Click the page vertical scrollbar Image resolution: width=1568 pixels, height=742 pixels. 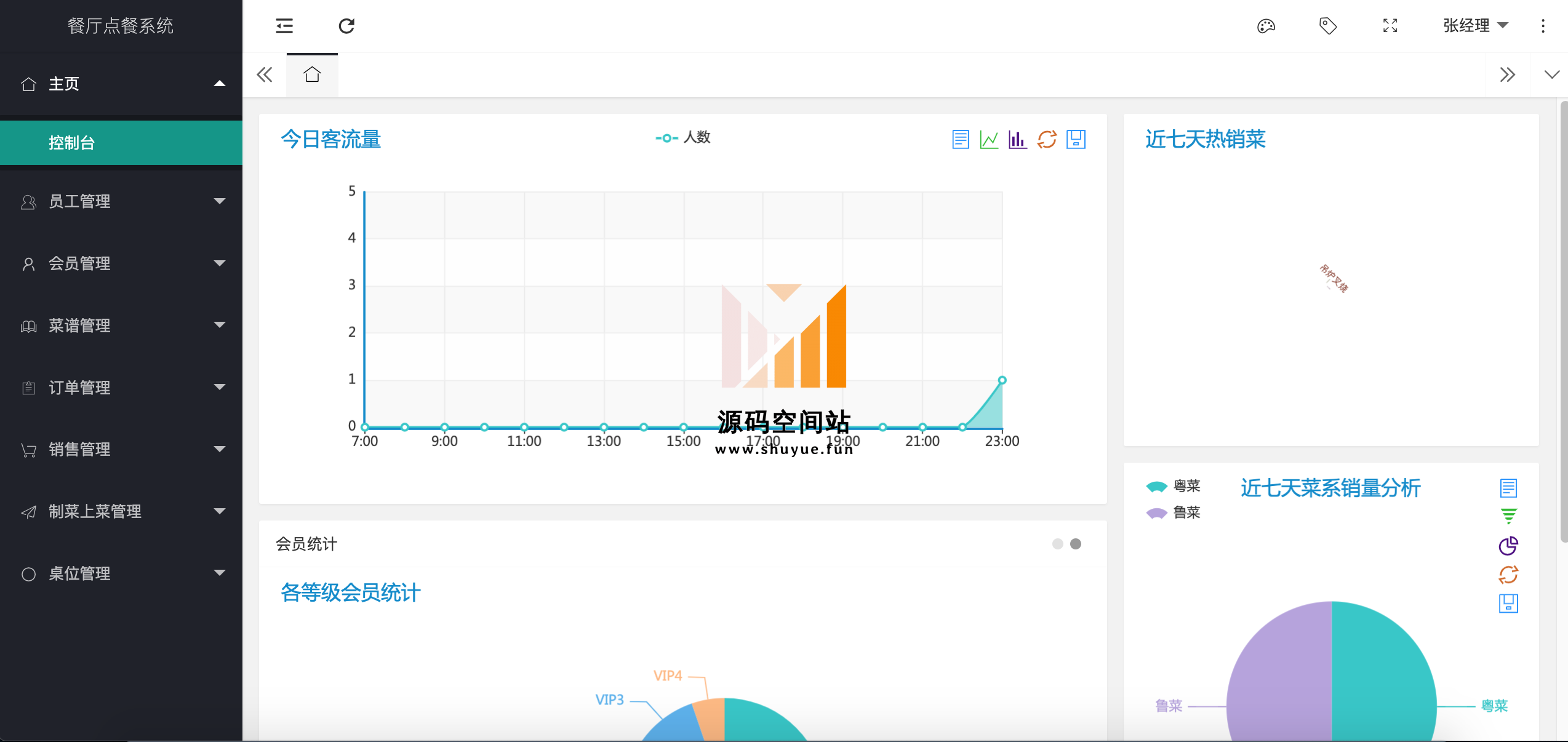click(x=1564, y=322)
